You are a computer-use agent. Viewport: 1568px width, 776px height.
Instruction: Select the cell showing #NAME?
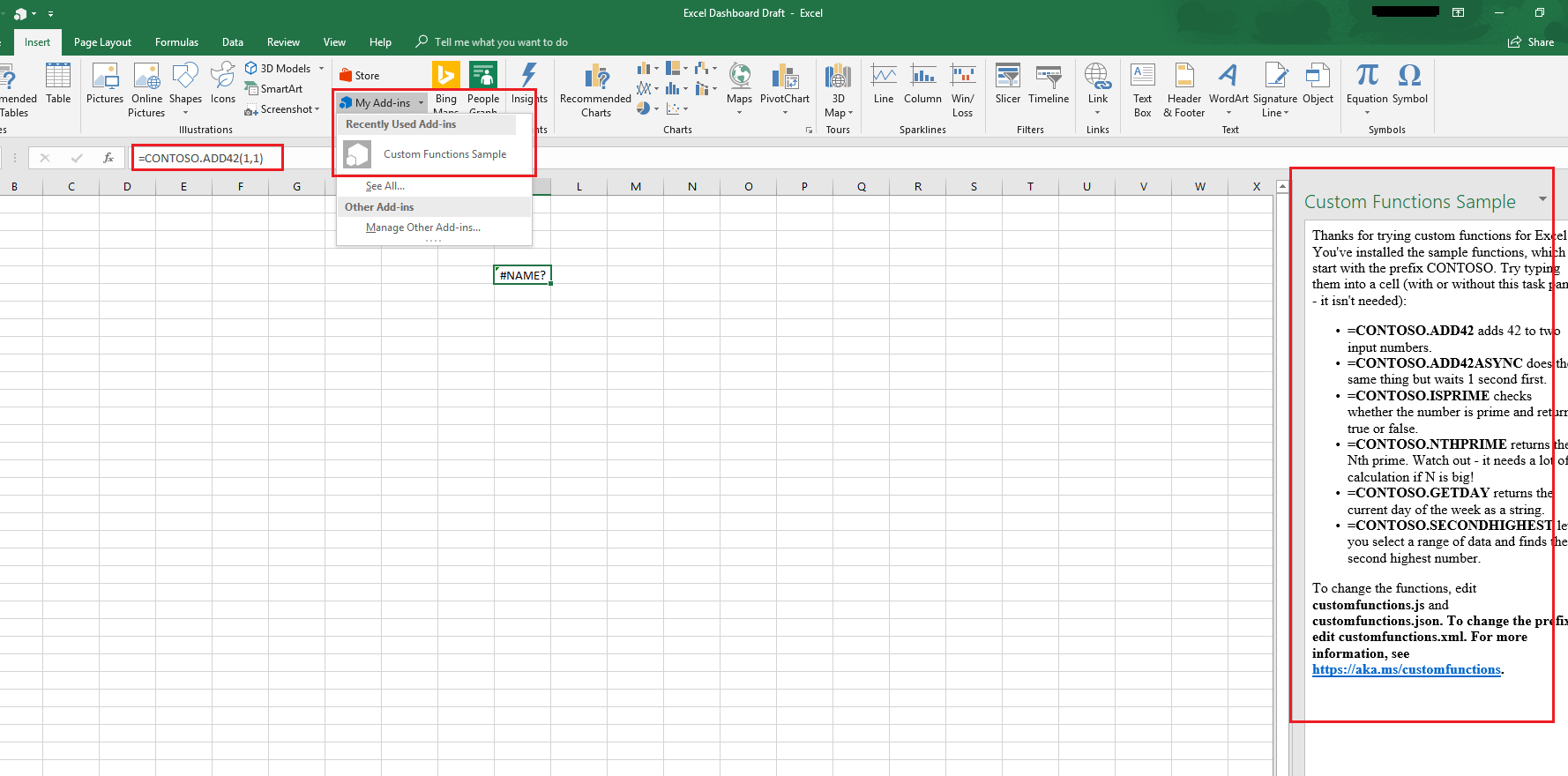click(x=522, y=275)
